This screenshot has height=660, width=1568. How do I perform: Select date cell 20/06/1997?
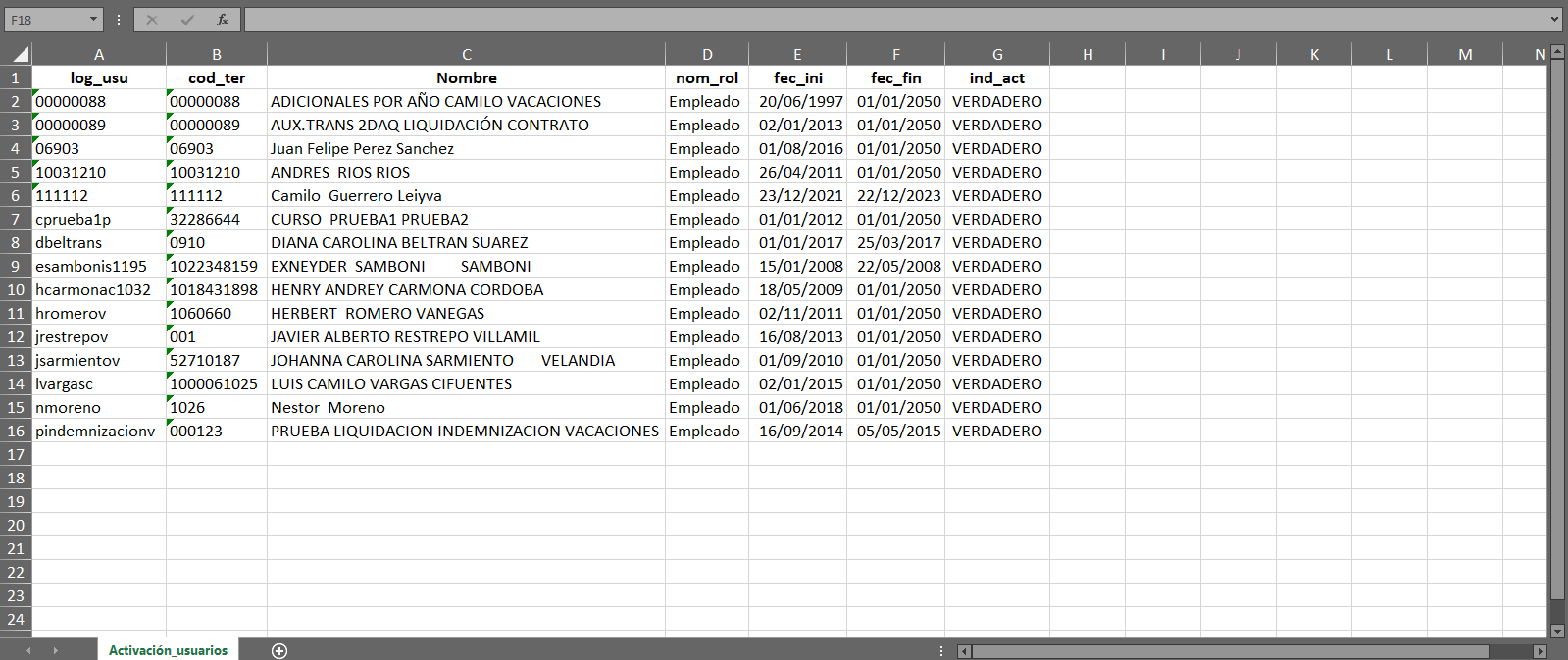pyautogui.click(x=797, y=101)
